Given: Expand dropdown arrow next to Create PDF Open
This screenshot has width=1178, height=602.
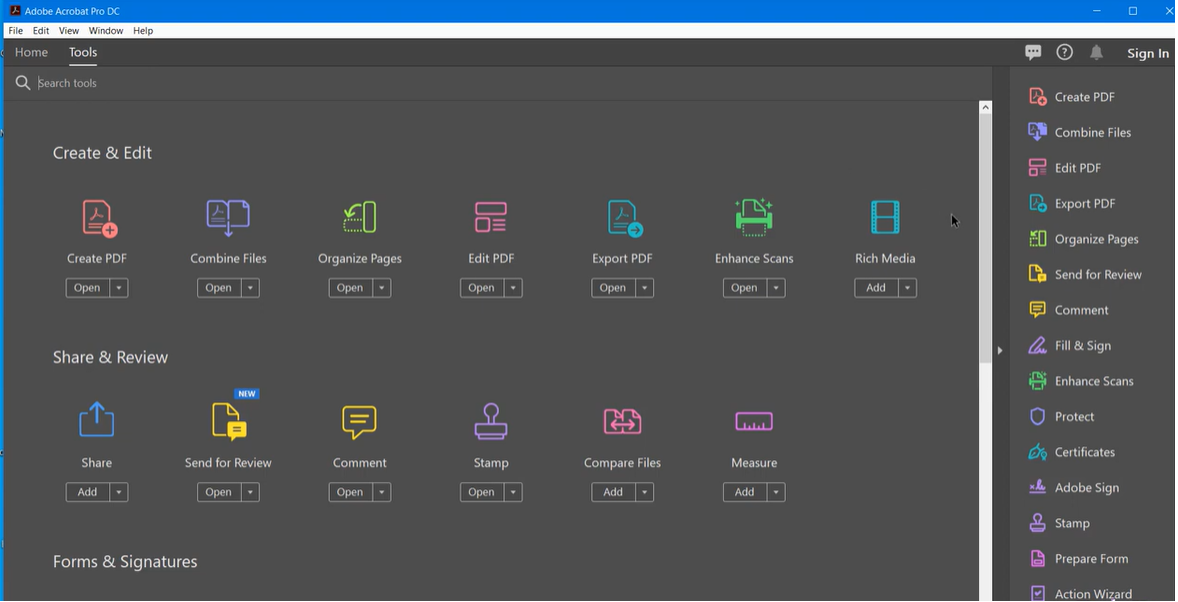Looking at the screenshot, I should pos(119,288).
